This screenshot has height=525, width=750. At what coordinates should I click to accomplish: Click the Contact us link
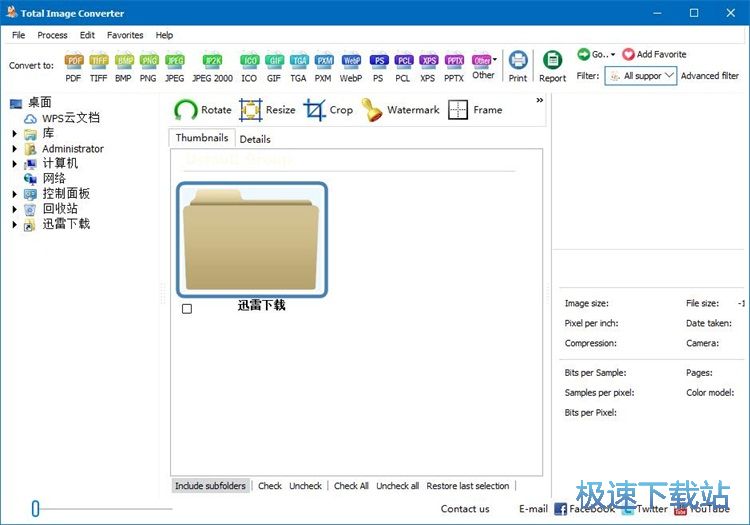pyautogui.click(x=465, y=509)
